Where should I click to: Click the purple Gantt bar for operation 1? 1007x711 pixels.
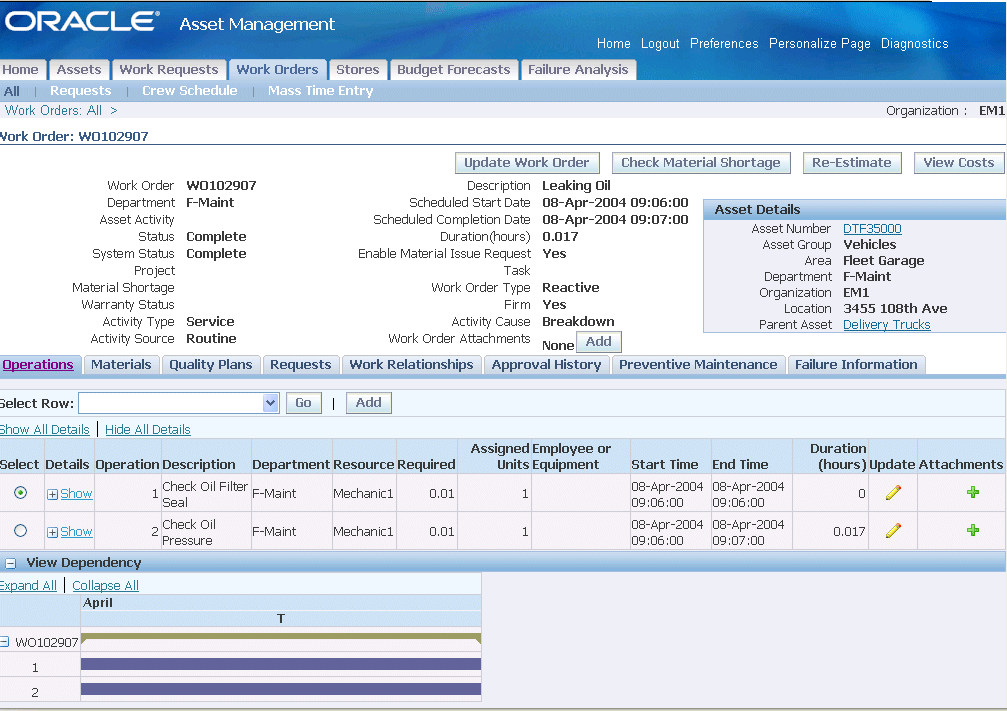point(281,663)
